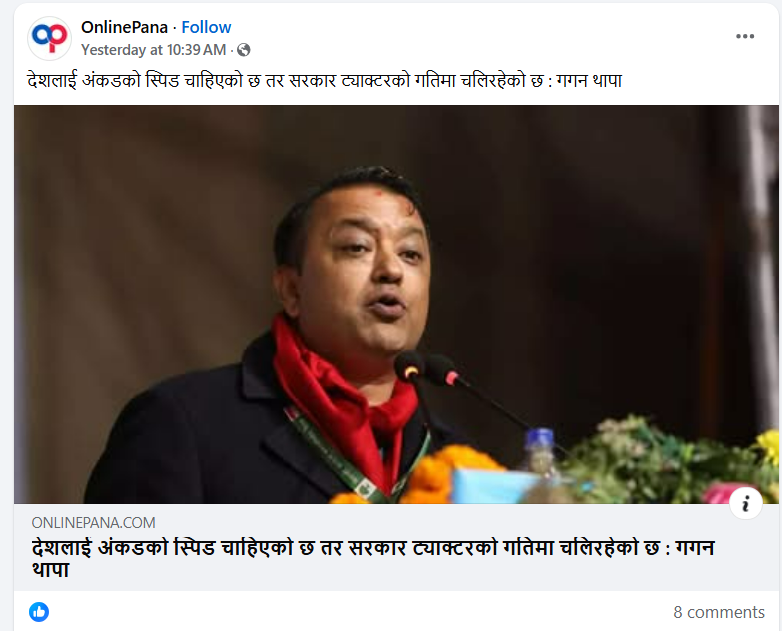Screen dimensions: 782x631
Task: Open the 8 comments link
Action: 719,612
